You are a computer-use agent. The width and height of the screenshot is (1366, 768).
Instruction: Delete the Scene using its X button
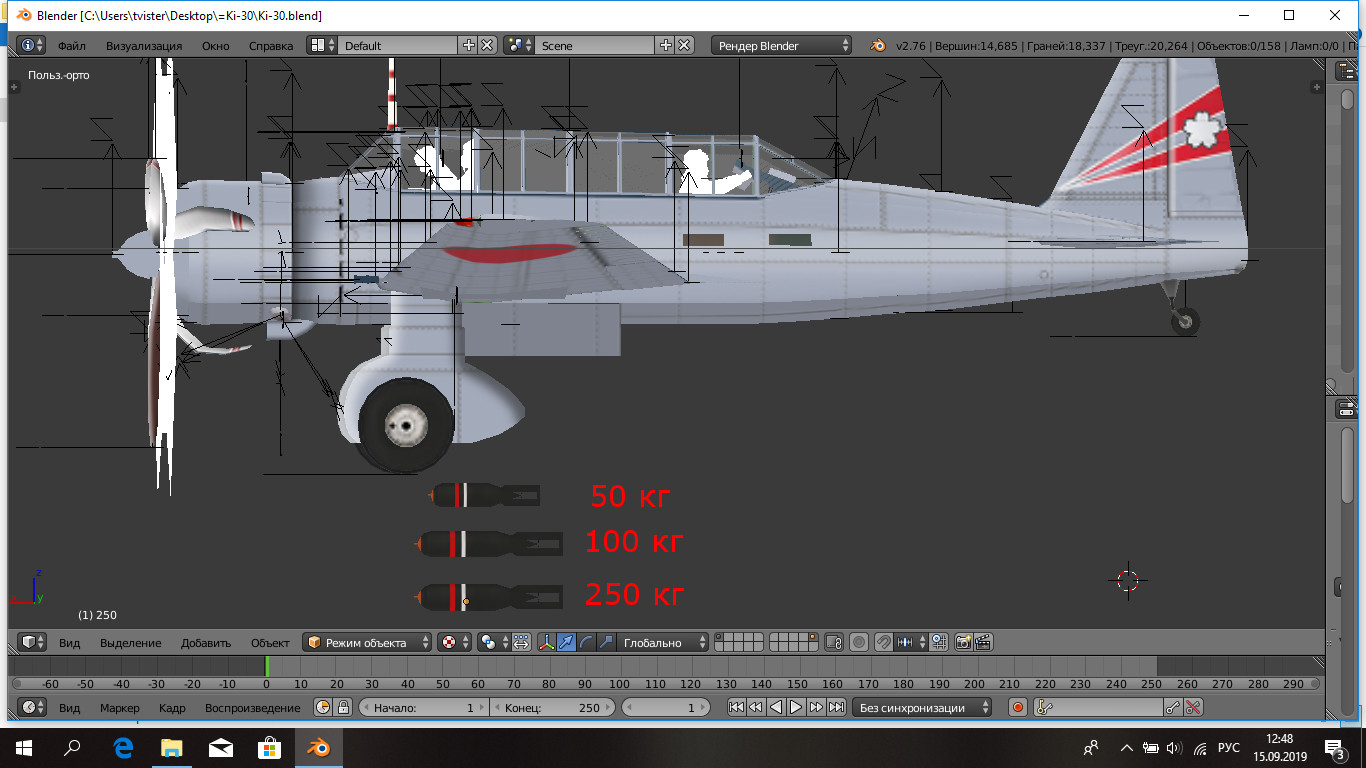tap(684, 45)
